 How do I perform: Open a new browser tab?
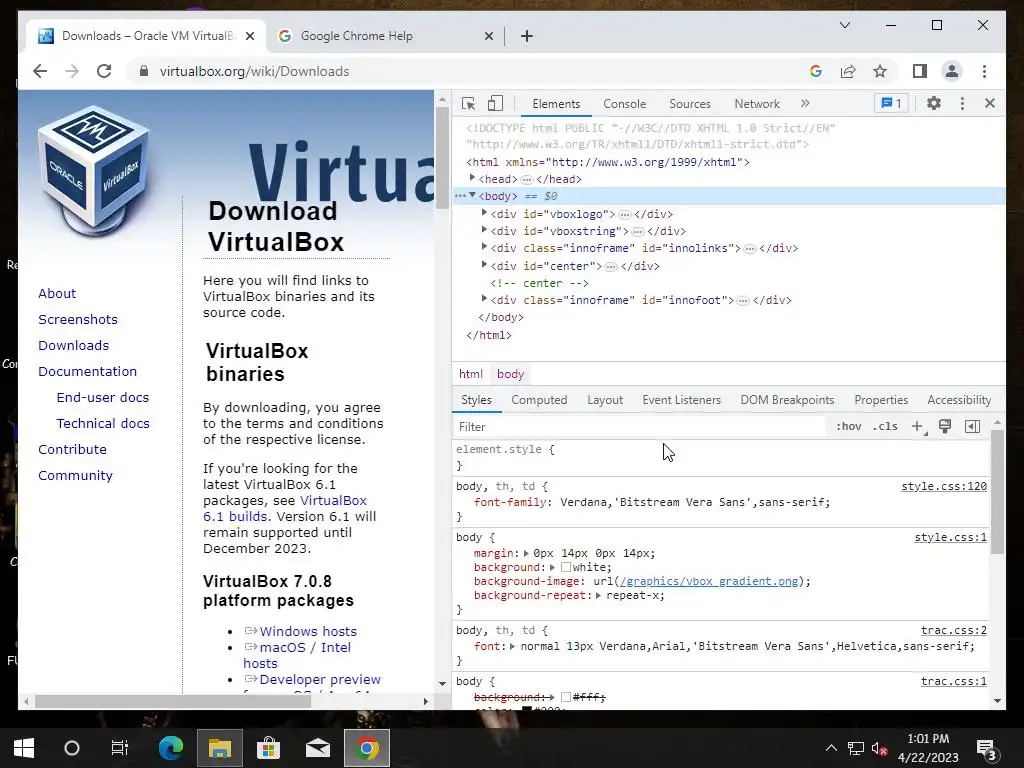pyautogui.click(x=527, y=36)
